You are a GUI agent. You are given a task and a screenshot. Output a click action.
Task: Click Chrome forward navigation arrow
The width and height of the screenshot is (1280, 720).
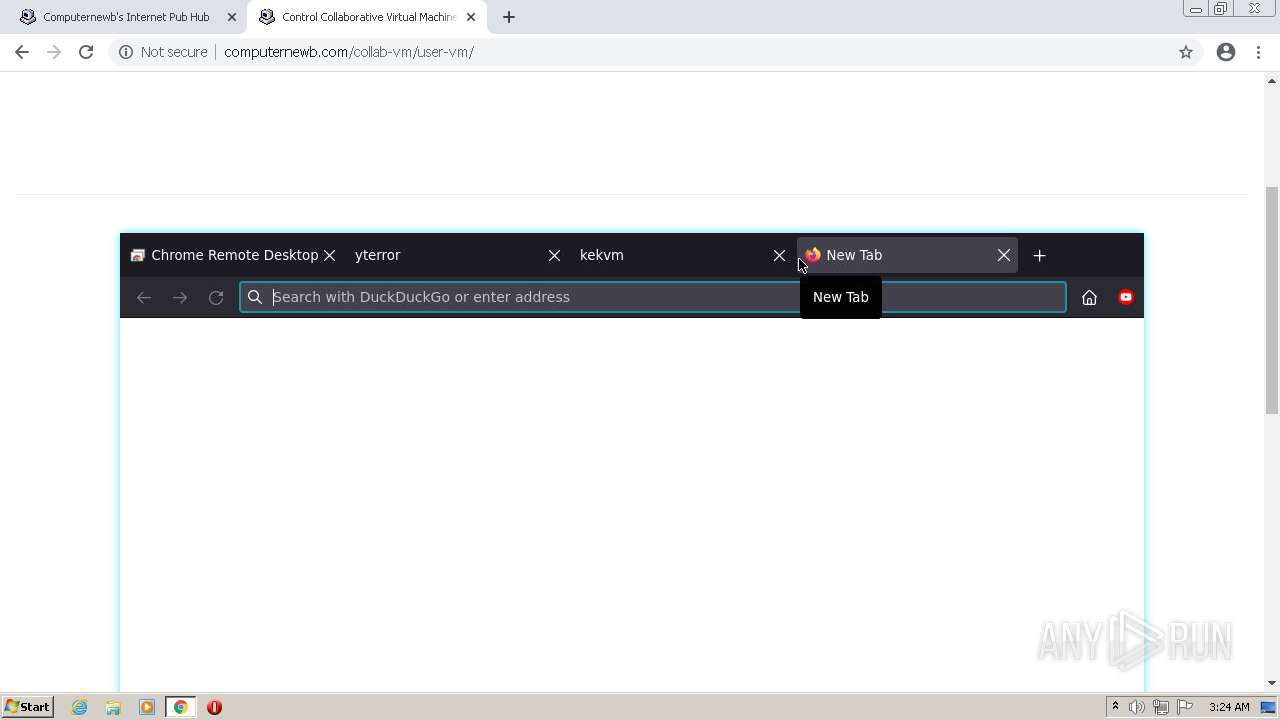point(54,52)
